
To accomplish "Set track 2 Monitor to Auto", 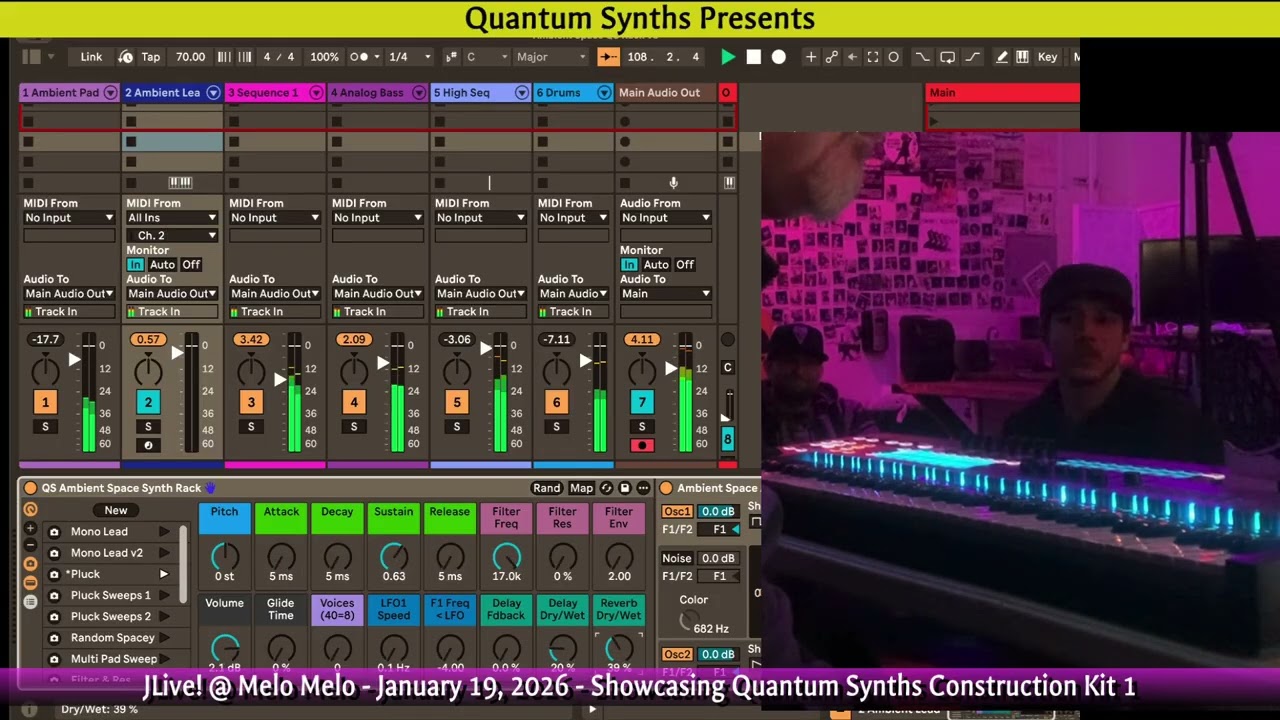I will (162, 265).
